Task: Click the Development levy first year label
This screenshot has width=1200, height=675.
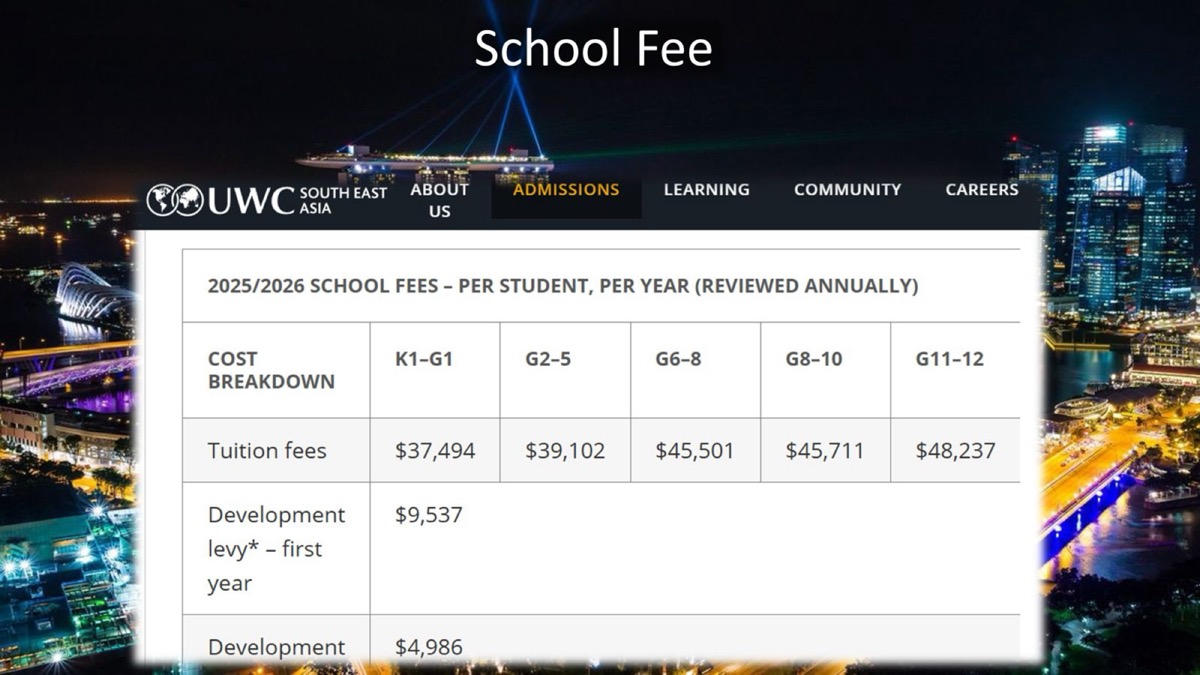Action: click(276, 549)
